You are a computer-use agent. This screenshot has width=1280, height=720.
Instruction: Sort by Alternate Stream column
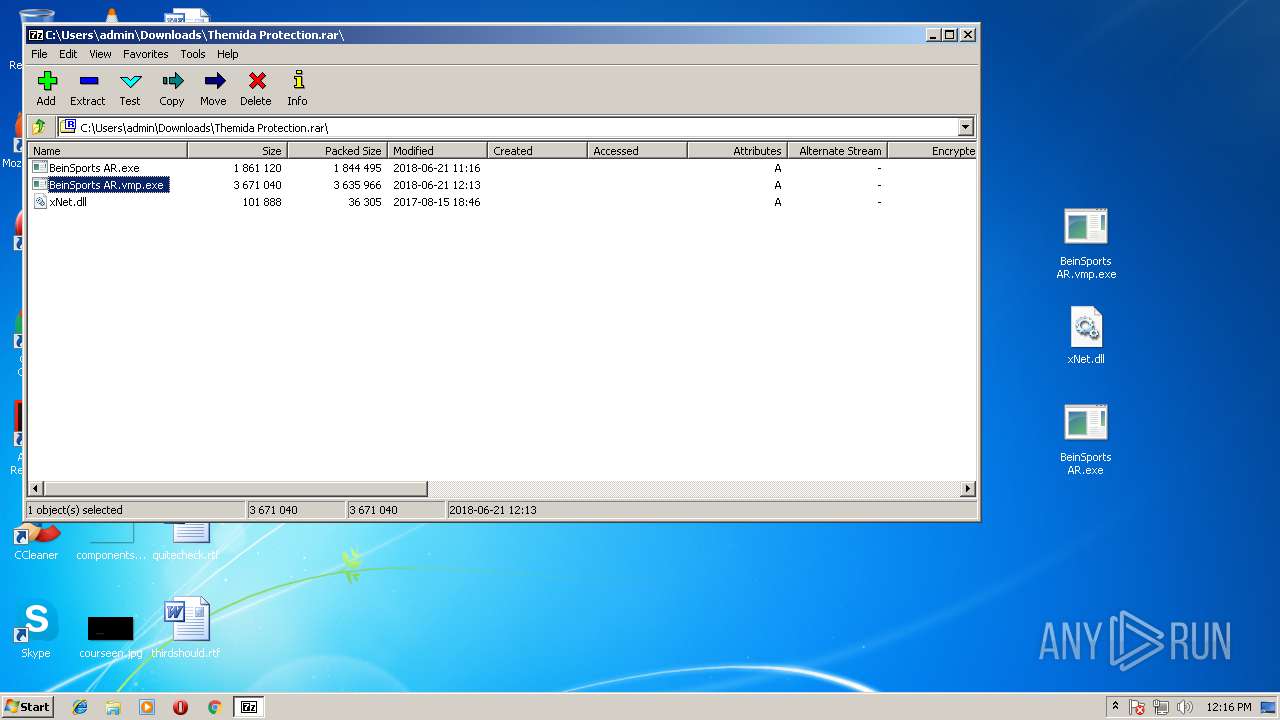pyautogui.click(x=838, y=151)
